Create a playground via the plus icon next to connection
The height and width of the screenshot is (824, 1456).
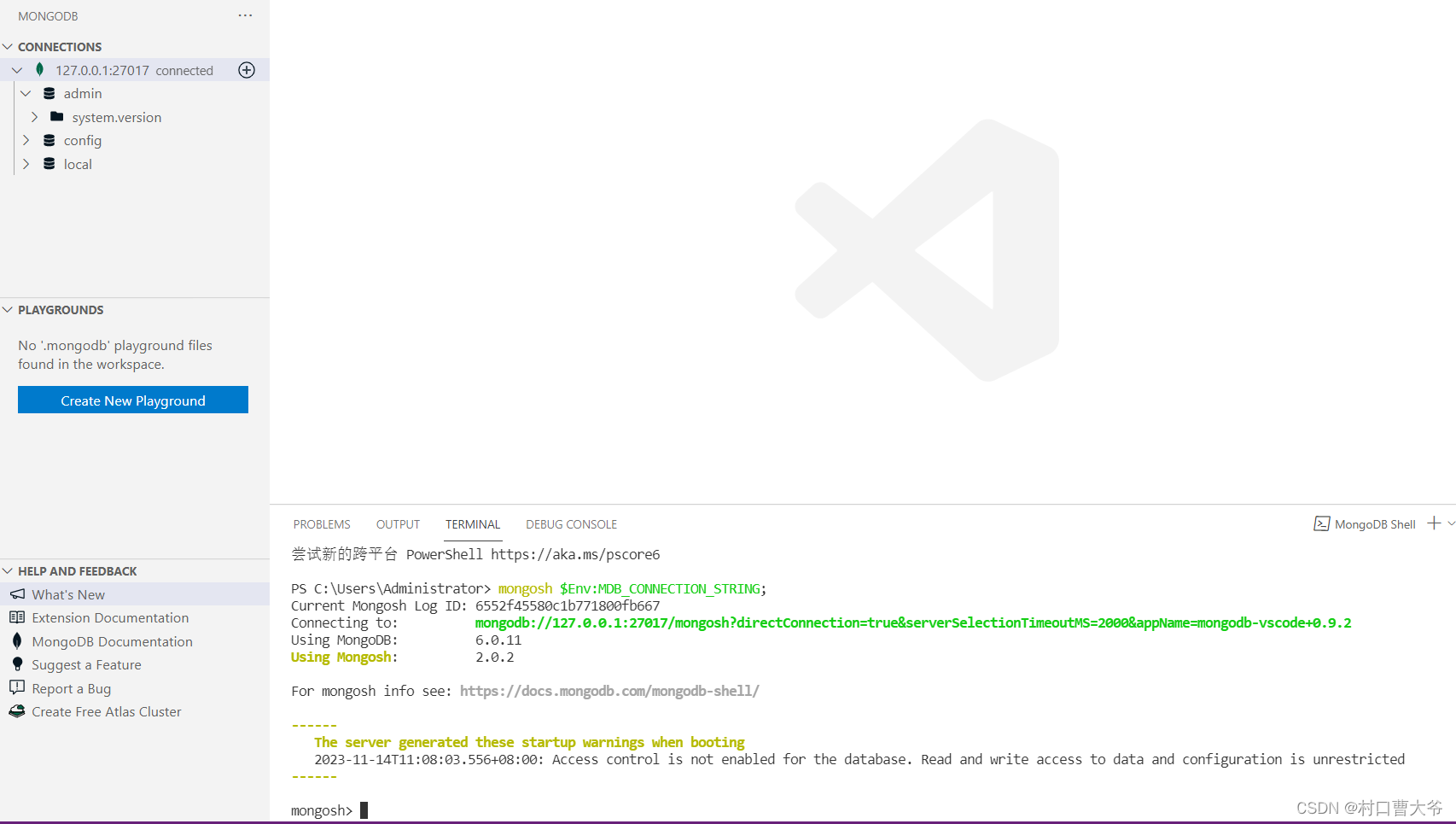tap(247, 70)
